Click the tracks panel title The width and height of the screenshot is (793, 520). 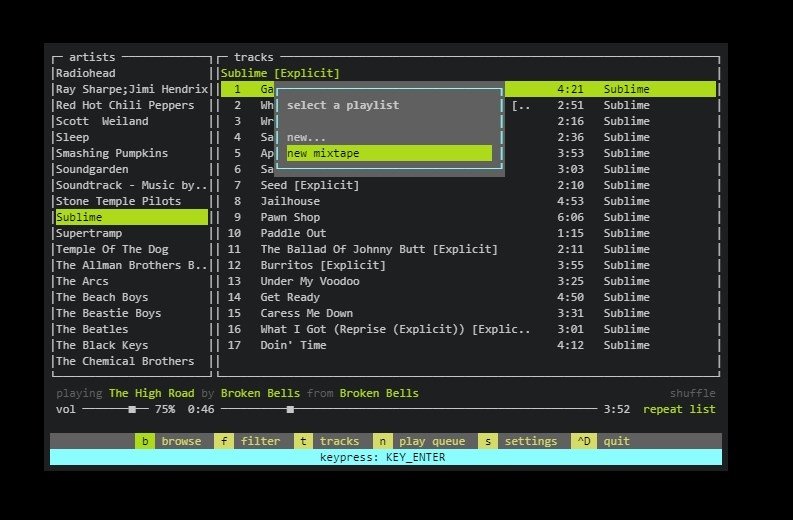point(254,57)
